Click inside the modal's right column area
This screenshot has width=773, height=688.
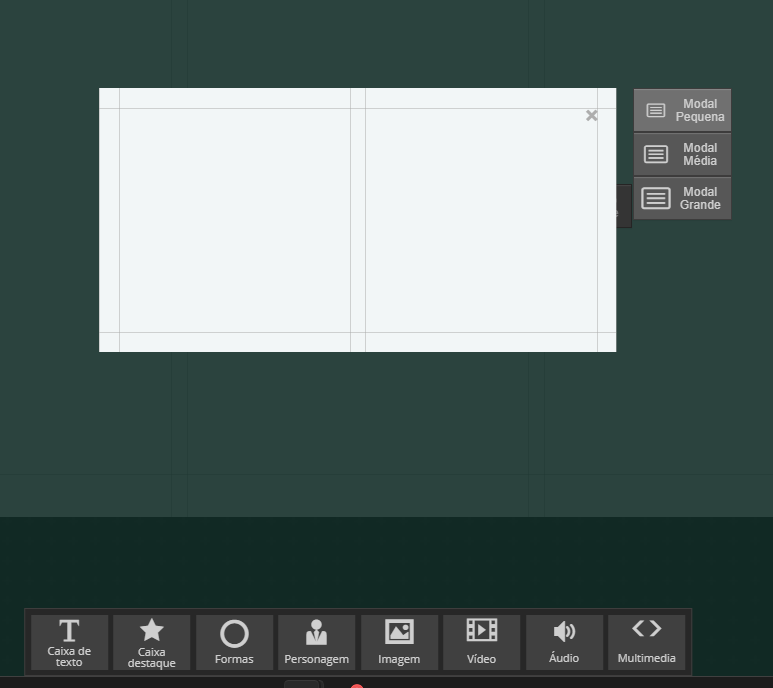point(480,220)
